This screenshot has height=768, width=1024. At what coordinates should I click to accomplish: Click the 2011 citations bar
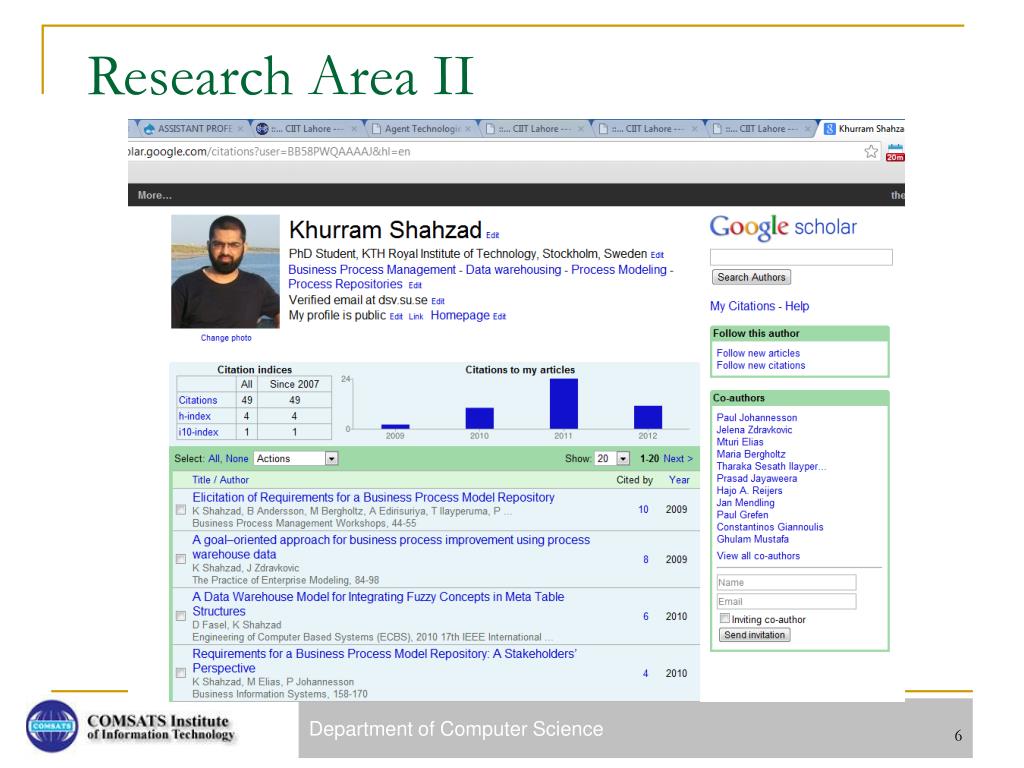[564, 404]
